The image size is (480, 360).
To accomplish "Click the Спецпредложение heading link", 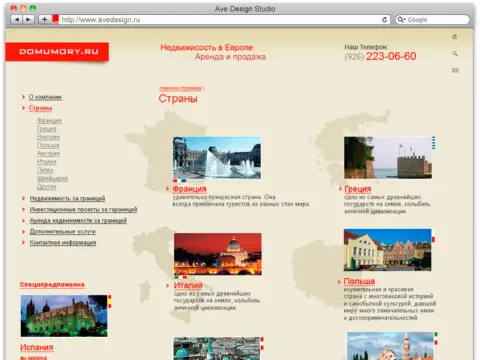I will click(52, 285).
